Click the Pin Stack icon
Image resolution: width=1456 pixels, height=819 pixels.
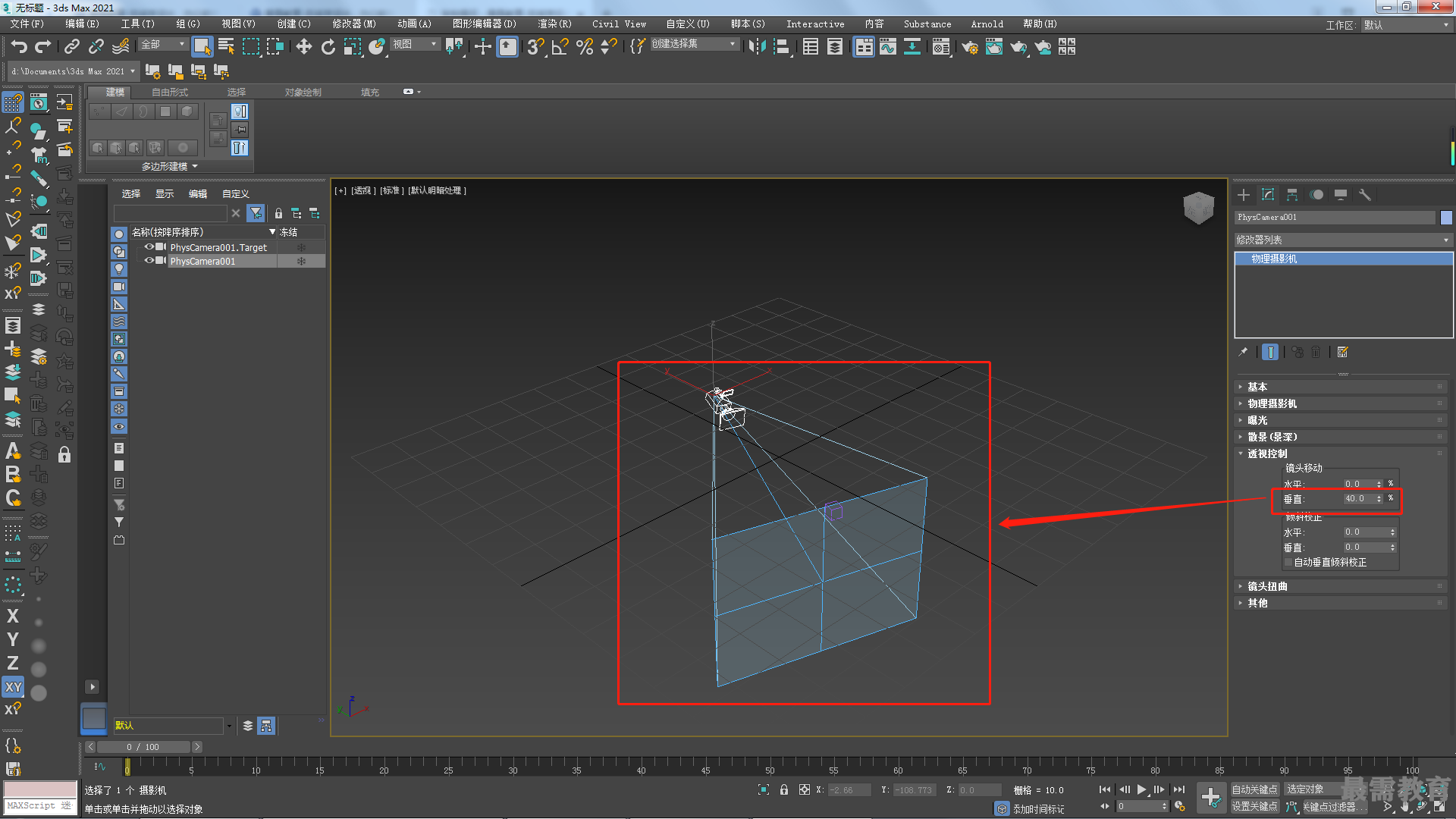click(x=1243, y=352)
